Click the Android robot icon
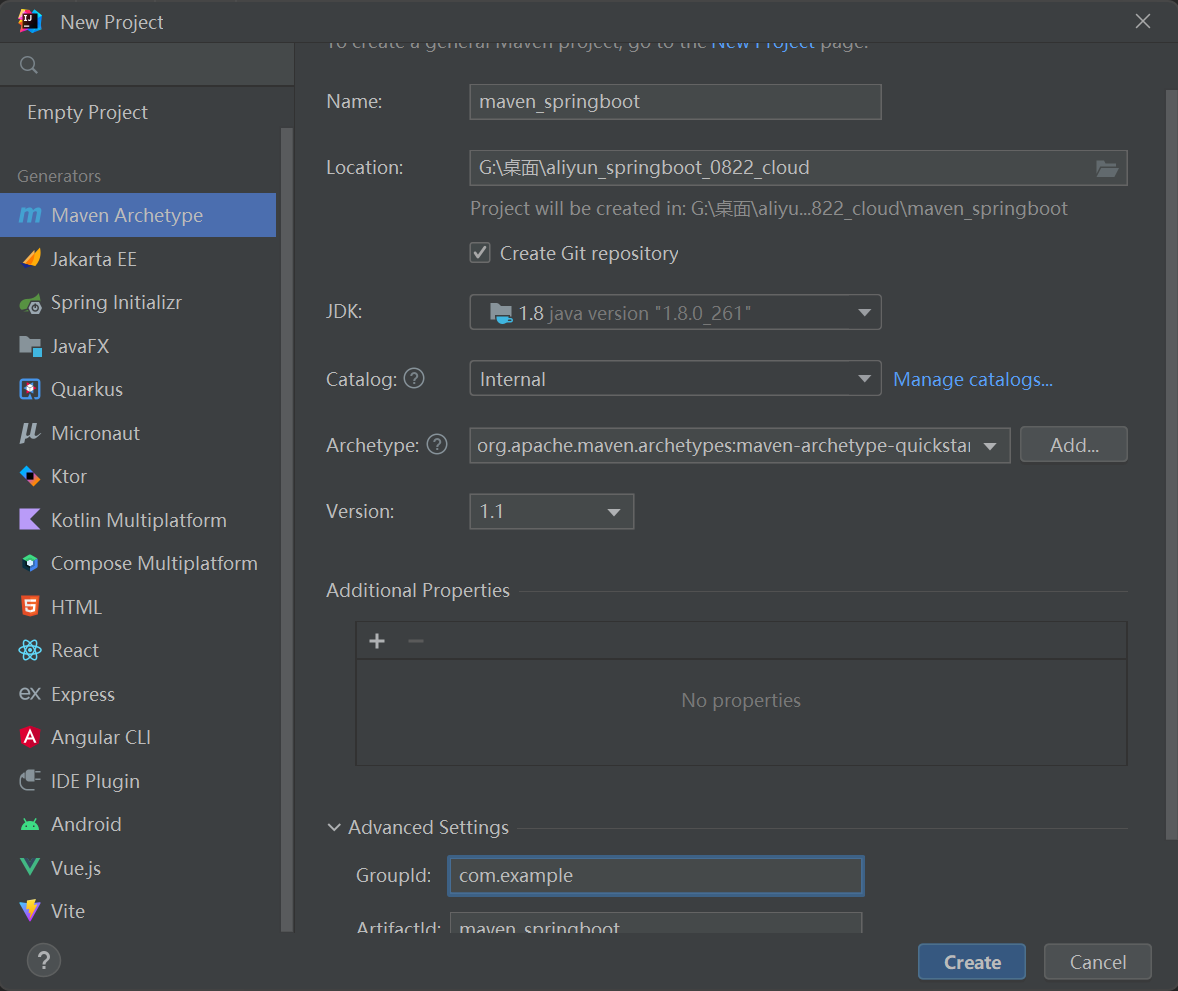1178x991 pixels. tap(30, 825)
